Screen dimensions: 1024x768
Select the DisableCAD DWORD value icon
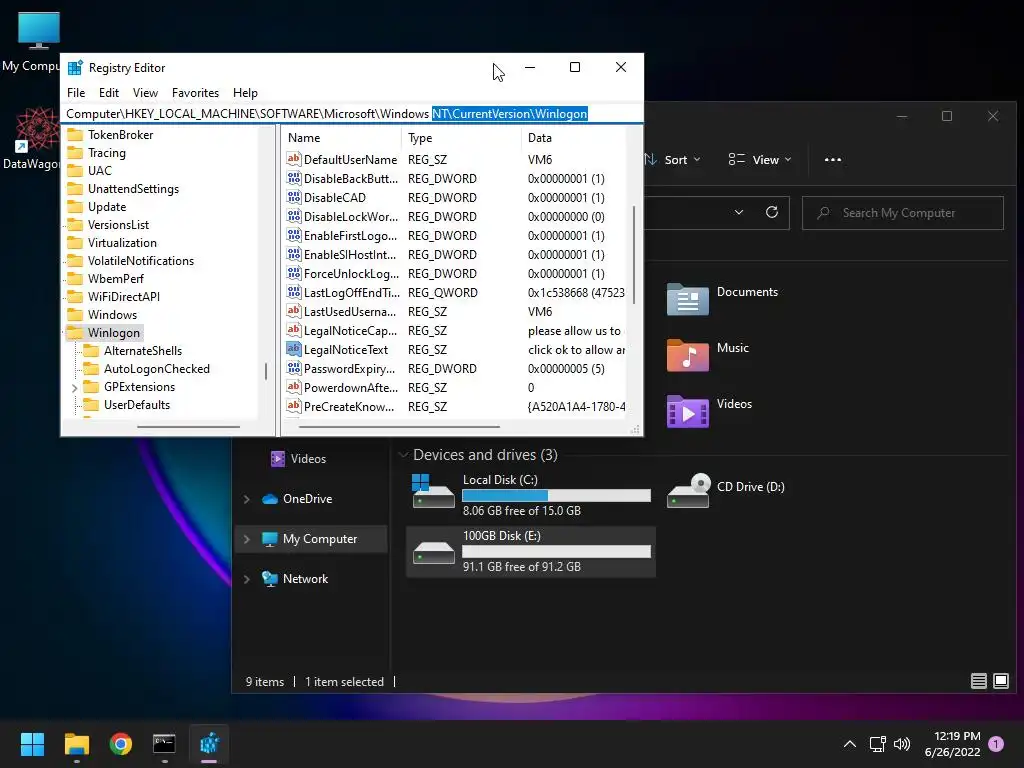click(294, 197)
